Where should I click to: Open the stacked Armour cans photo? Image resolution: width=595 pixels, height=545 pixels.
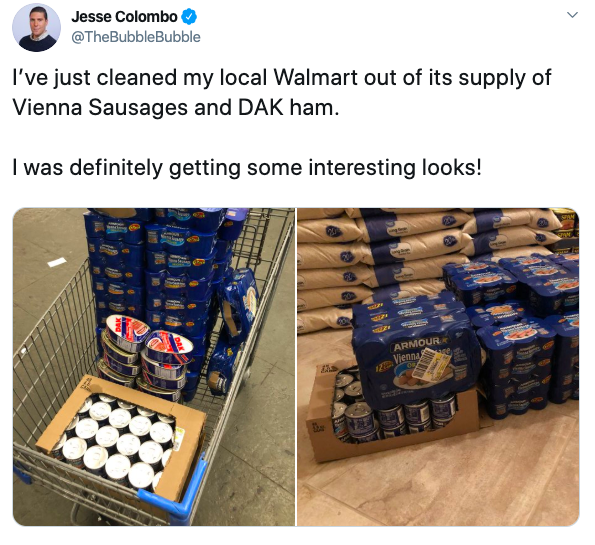click(438, 367)
